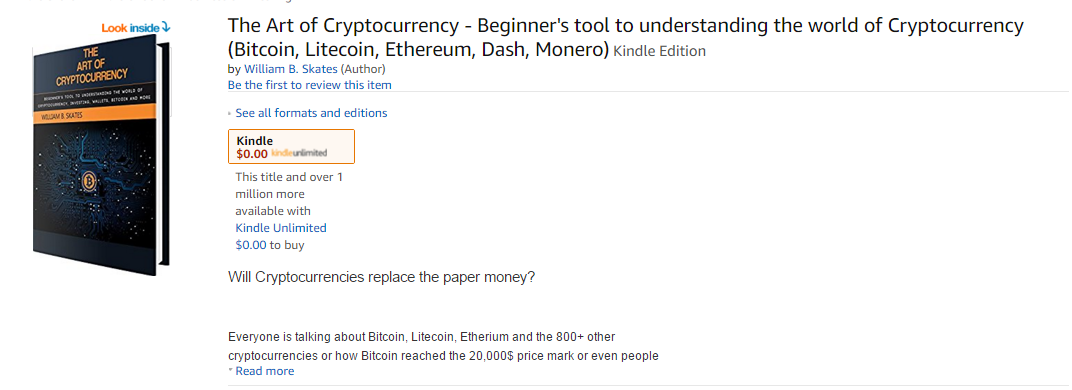1072x390 pixels.
Task: Open the Look inside label above cover
Action: tap(136, 28)
